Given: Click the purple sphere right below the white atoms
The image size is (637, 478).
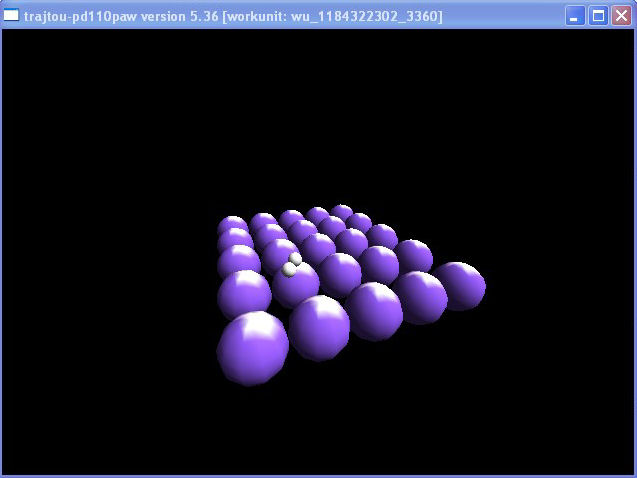Looking at the screenshot, I should 299,286.
